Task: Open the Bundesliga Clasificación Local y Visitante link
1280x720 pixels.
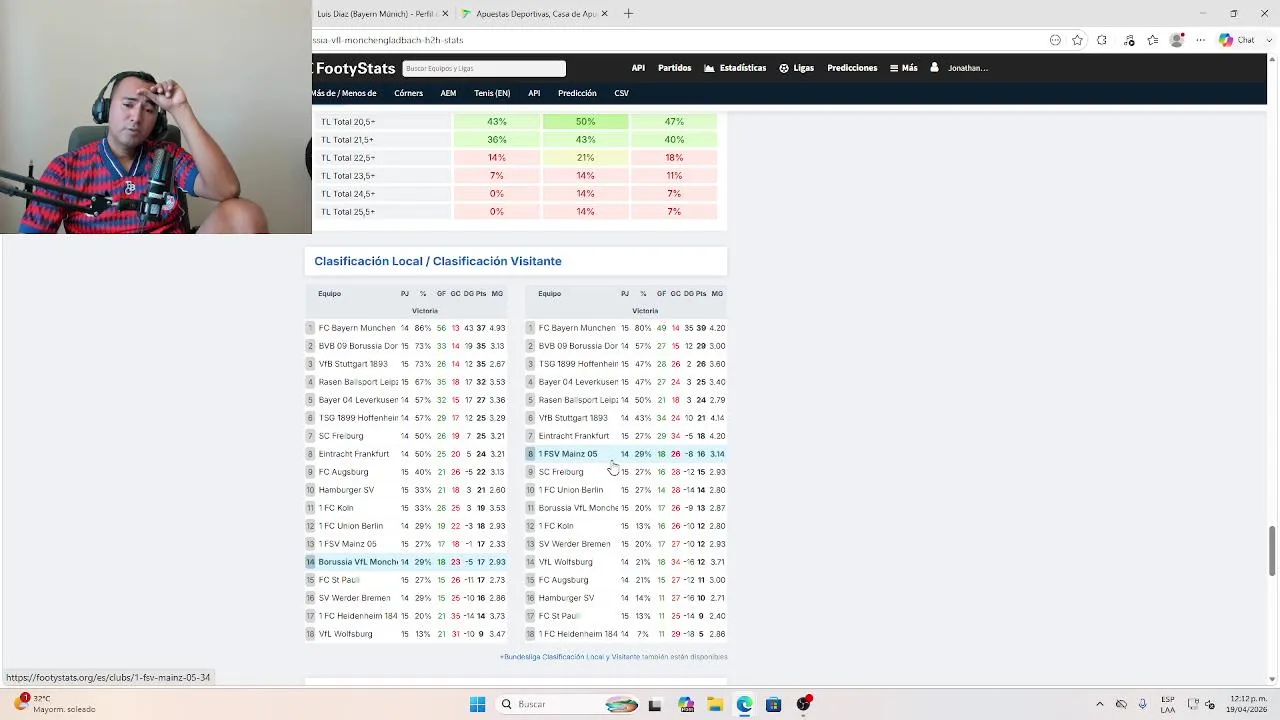Action: click(570, 657)
